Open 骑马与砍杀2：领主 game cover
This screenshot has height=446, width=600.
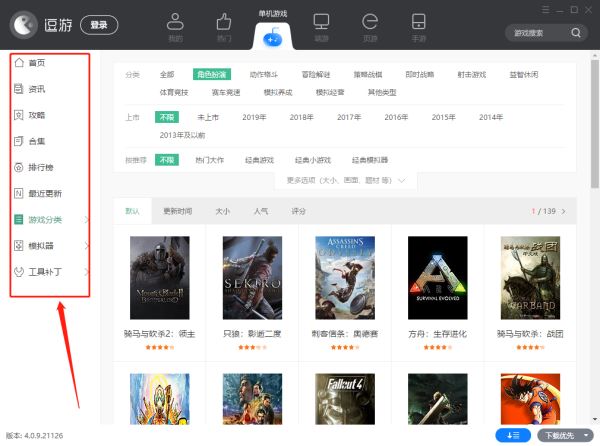tap(160, 278)
